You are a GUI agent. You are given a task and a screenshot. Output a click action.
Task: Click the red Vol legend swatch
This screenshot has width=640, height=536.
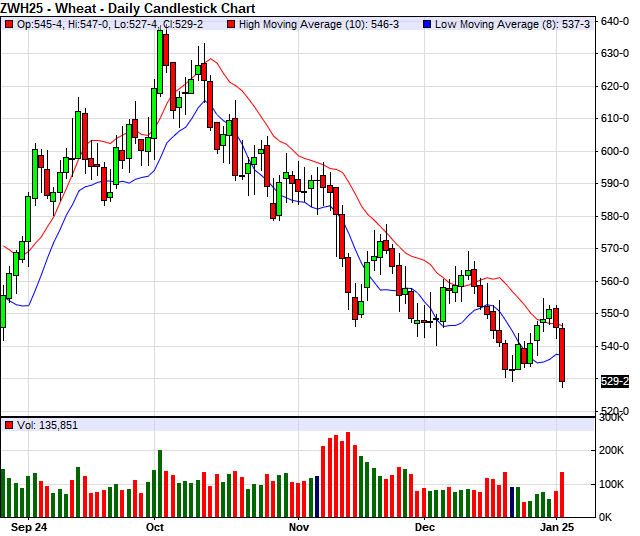(8, 425)
